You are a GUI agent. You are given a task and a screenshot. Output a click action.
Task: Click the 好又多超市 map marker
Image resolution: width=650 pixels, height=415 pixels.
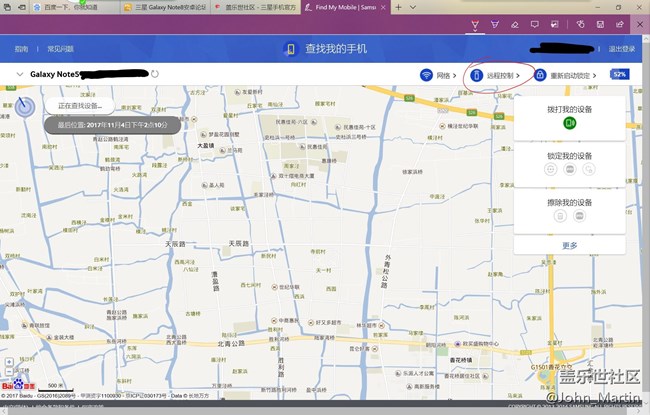point(325,323)
